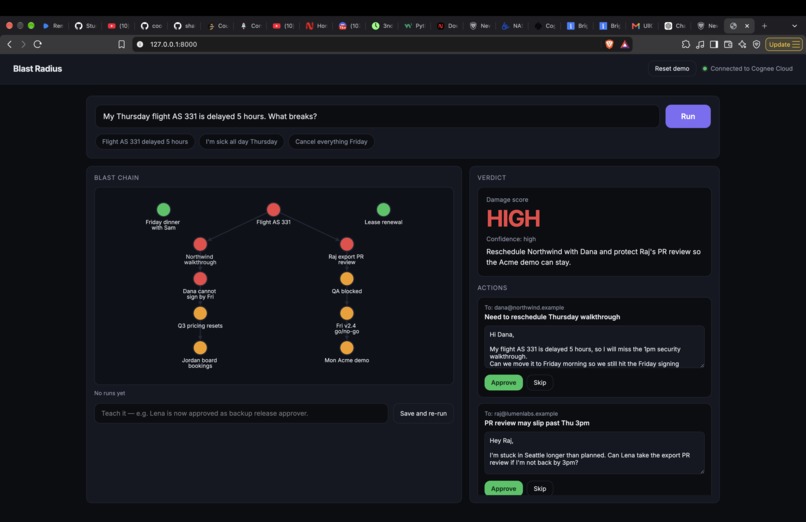Approve the email to raj@lumenlabs.example
The height and width of the screenshot is (522, 806).
pos(503,488)
